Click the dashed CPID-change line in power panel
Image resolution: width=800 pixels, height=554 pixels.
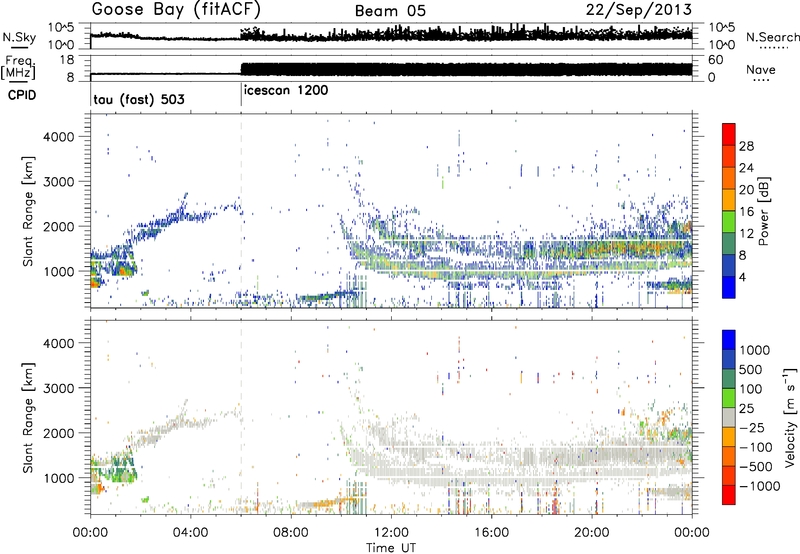(x=241, y=209)
